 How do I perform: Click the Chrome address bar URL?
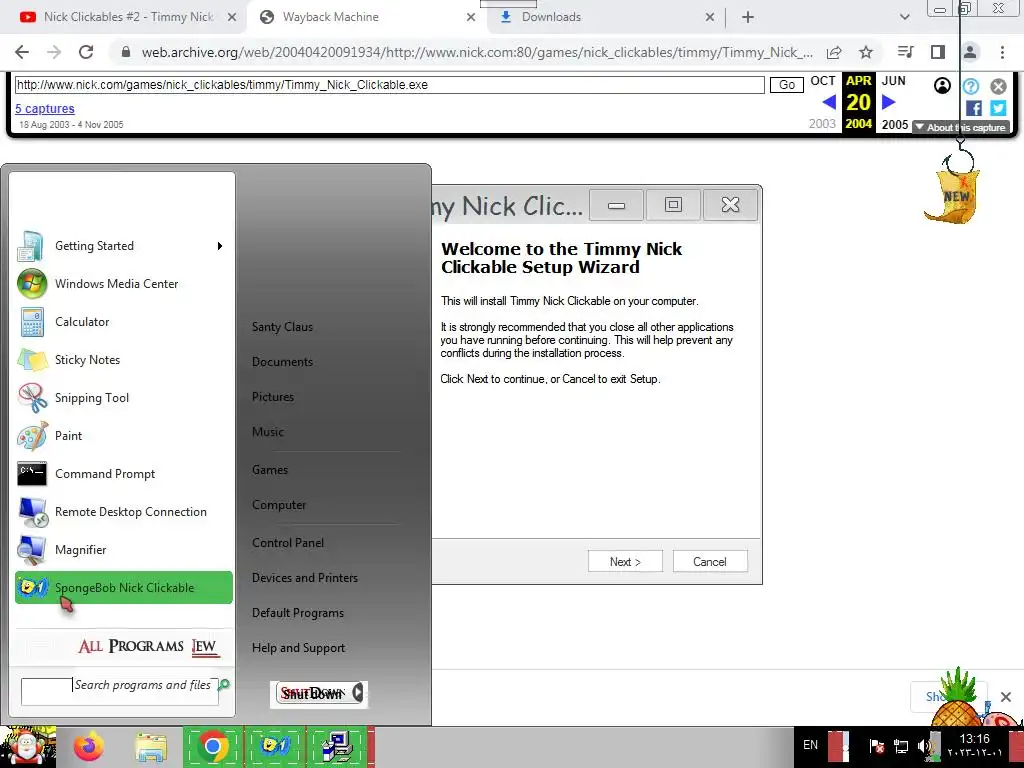click(x=477, y=52)
